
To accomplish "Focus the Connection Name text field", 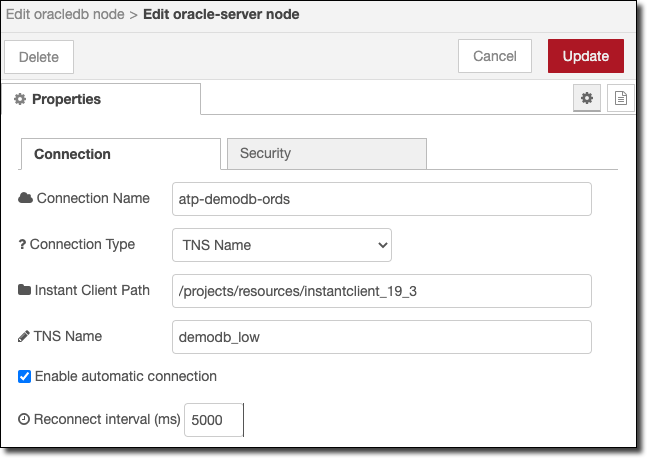I will tap(382, 199).
